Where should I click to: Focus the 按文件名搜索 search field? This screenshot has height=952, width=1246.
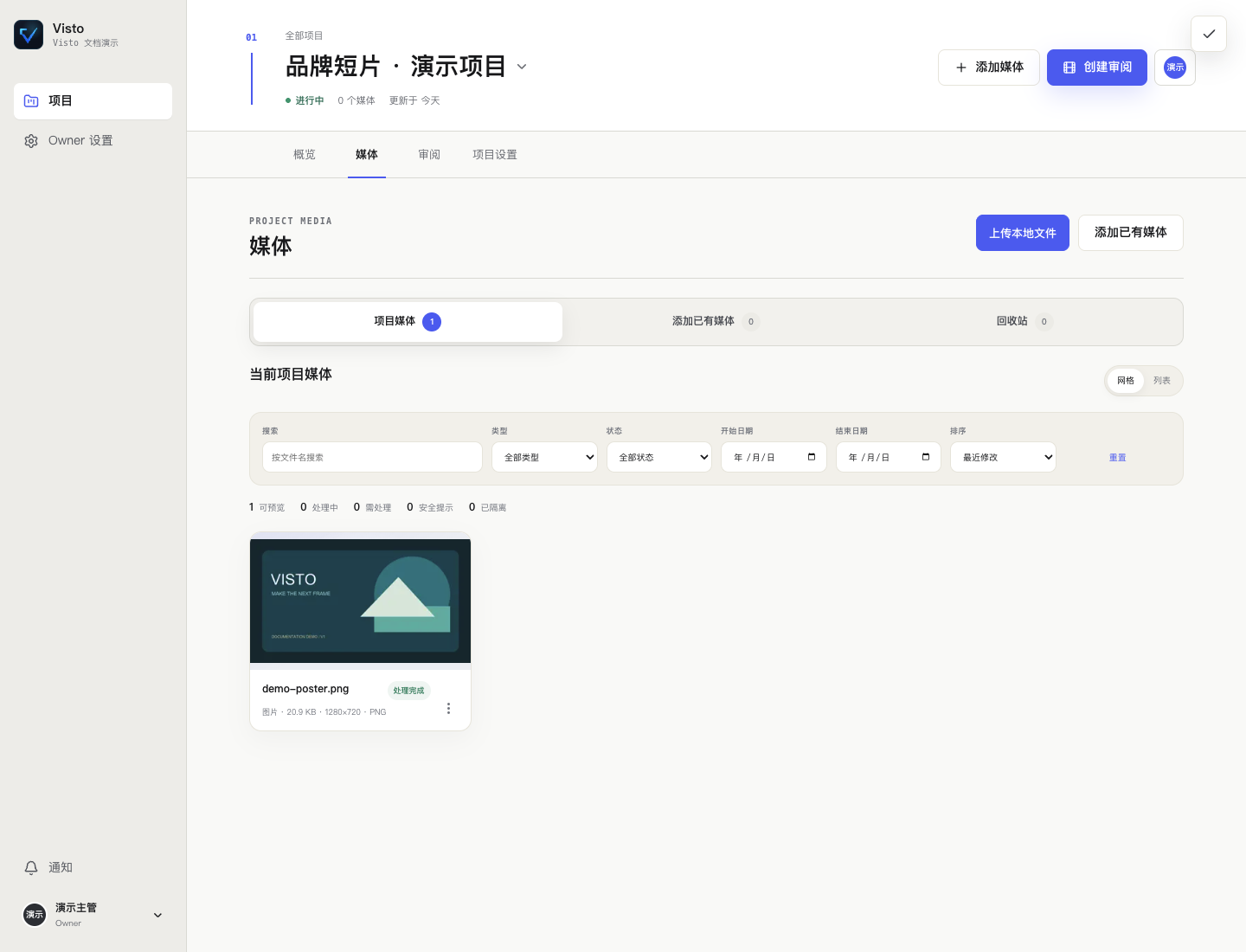click(372, 457)
